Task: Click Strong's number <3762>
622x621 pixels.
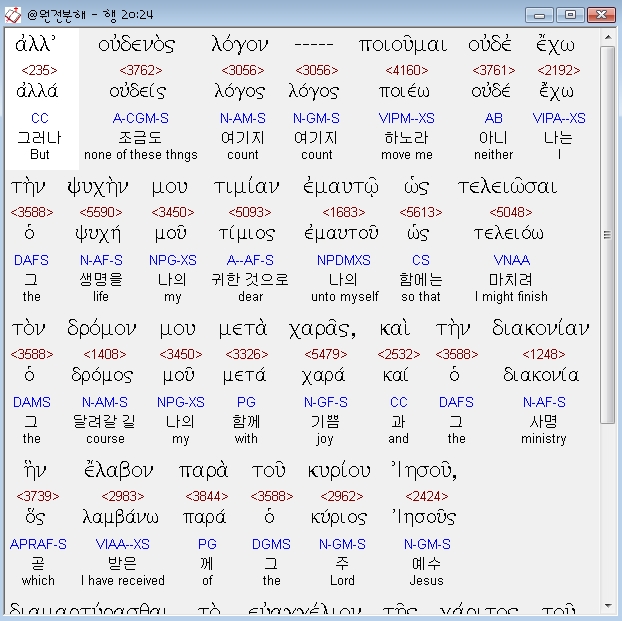Action: coord(141,70)
